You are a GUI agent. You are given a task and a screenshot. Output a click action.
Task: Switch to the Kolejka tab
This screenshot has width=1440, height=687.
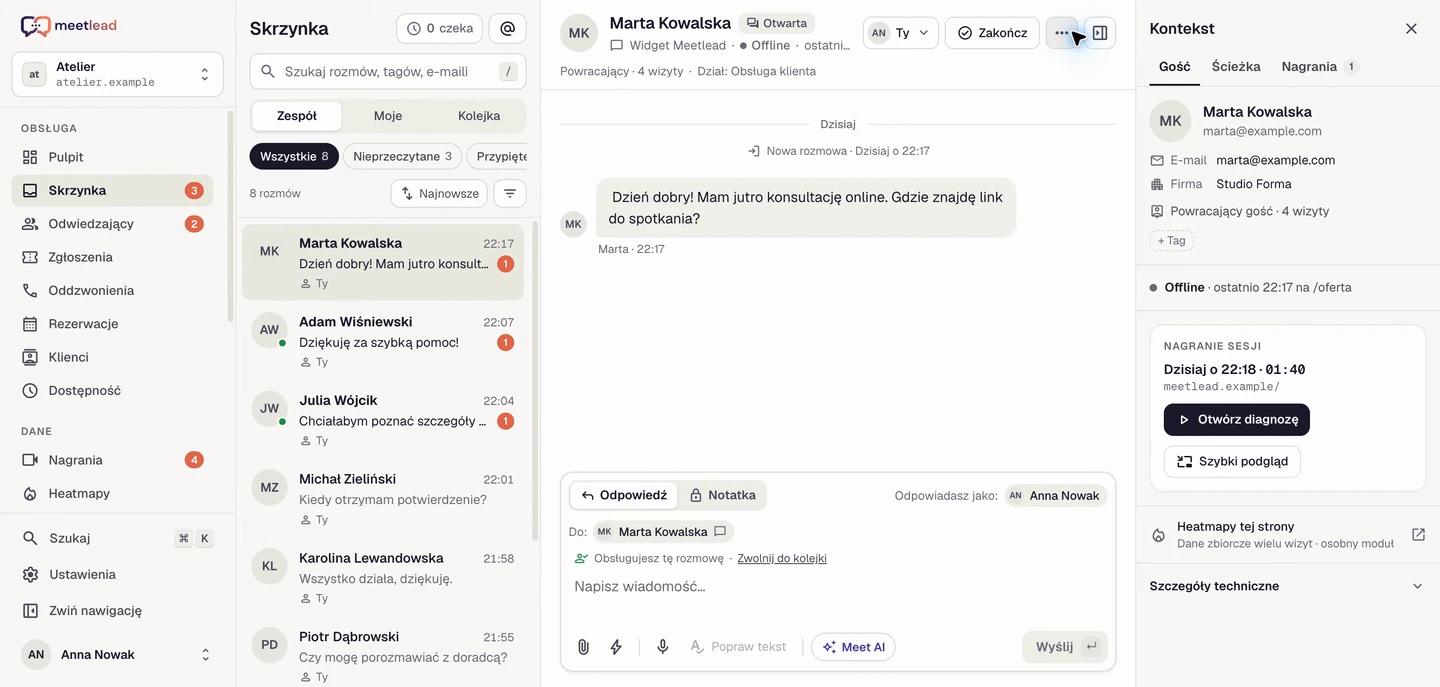[479, 116]
